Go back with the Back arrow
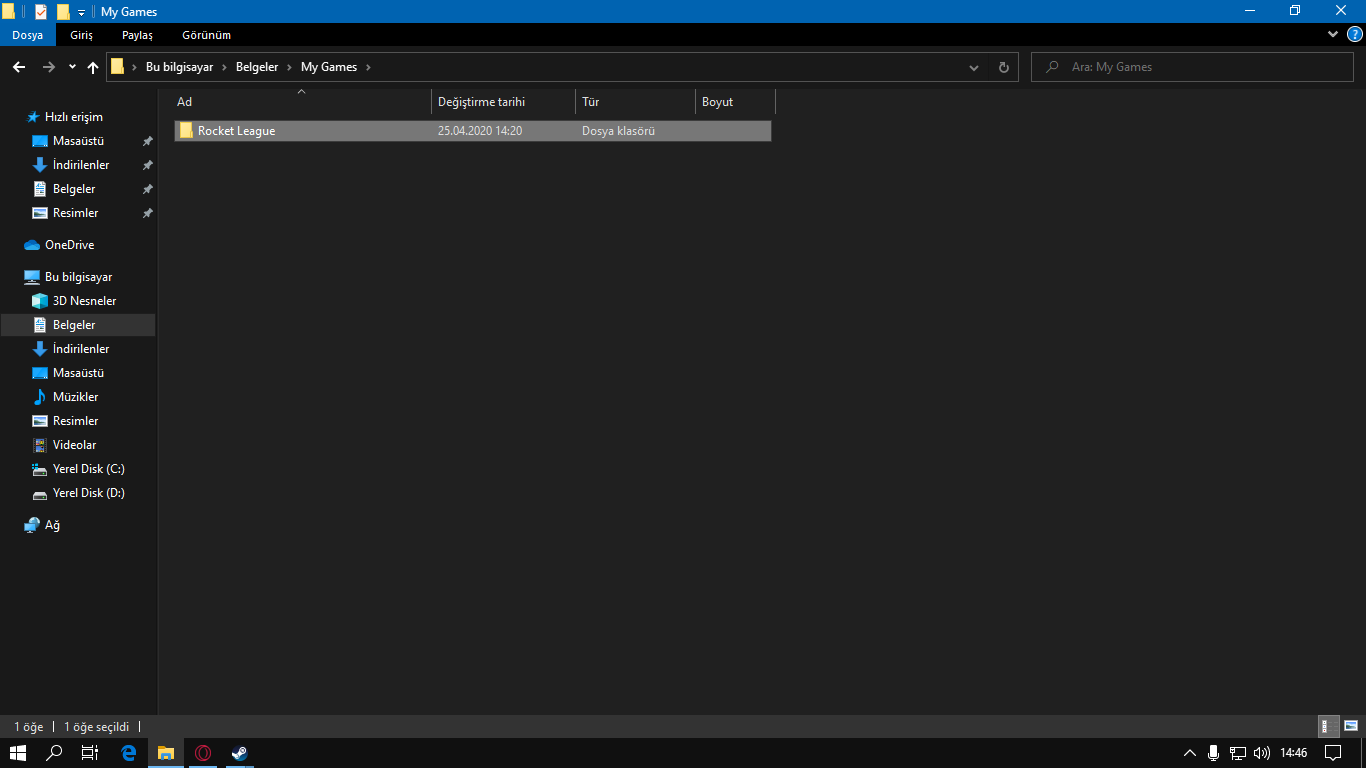The image size is (1366, 768). pyautogui.click(x=19, y=67)
